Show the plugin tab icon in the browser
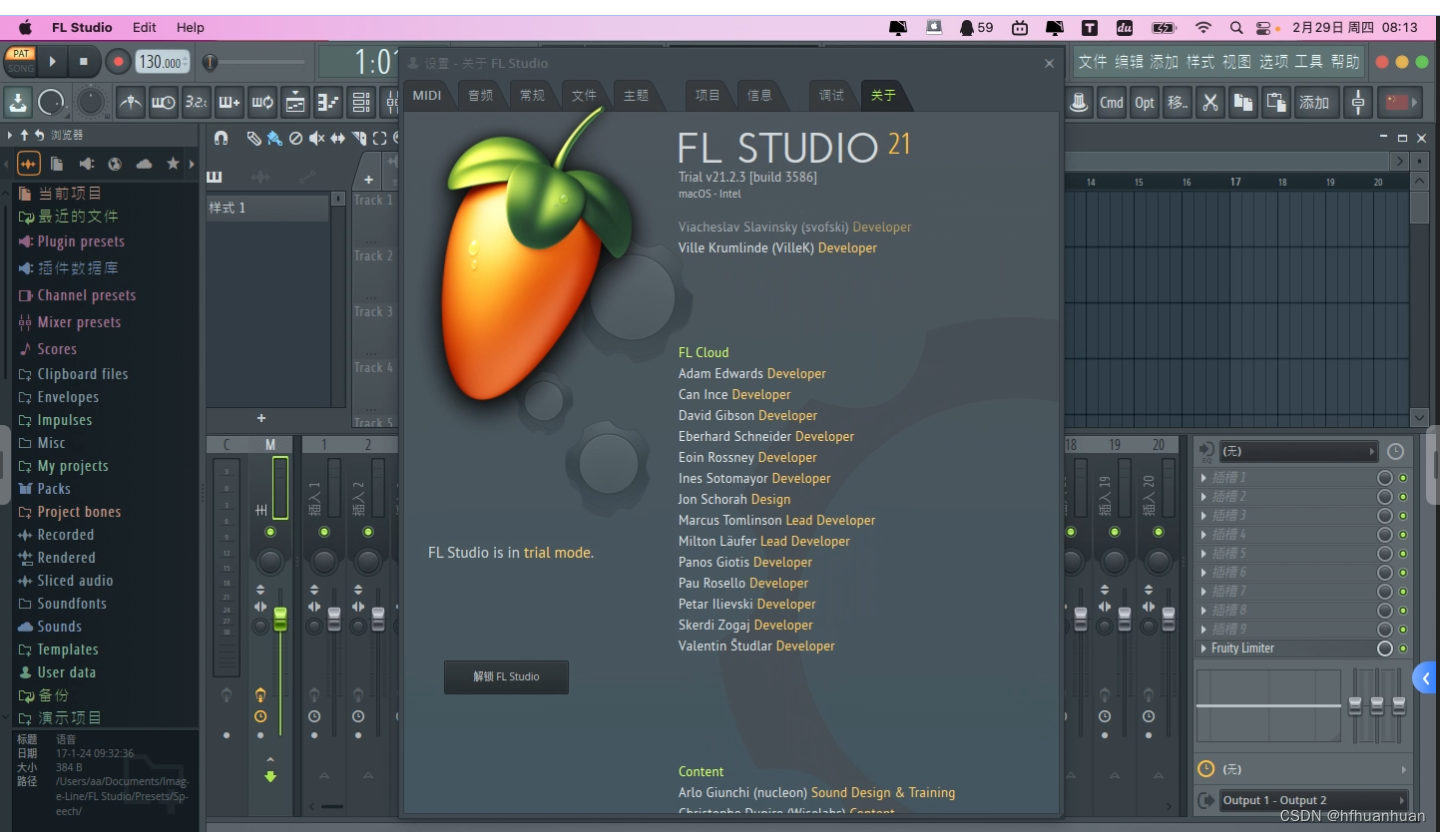Viewport: 1441px width, 832px height. pyautogui.click(x=86, y=163)
